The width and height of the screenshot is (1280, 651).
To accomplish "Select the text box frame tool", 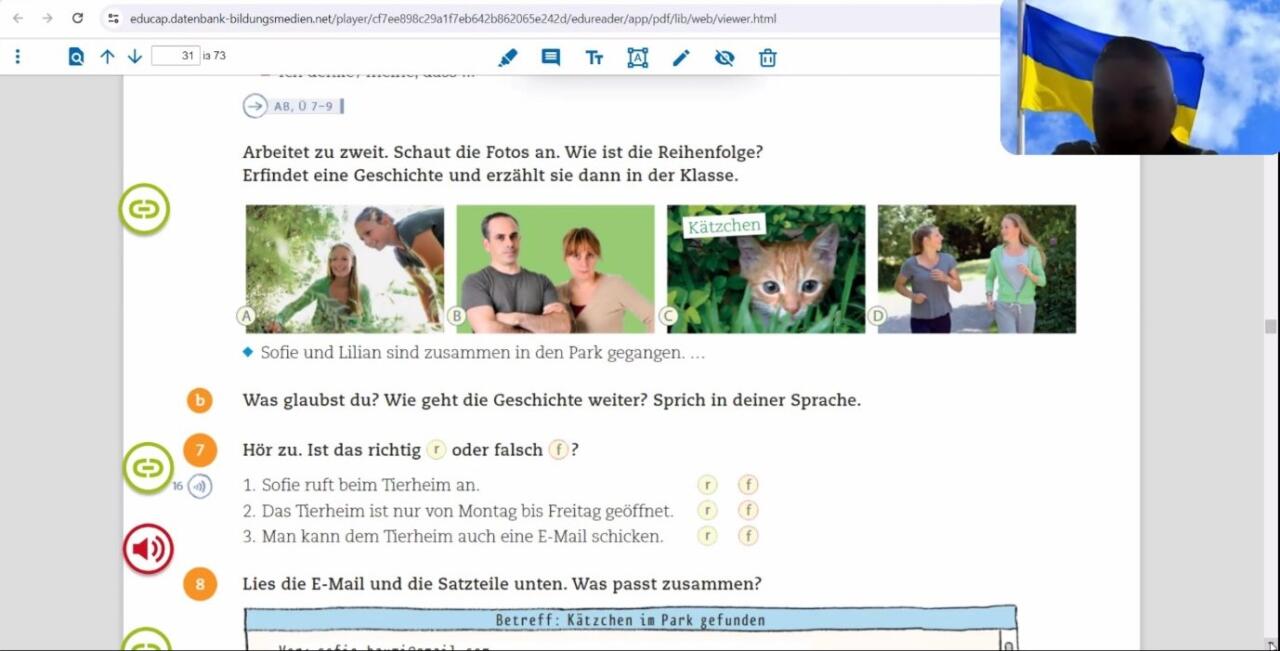I will coord(637,58).
